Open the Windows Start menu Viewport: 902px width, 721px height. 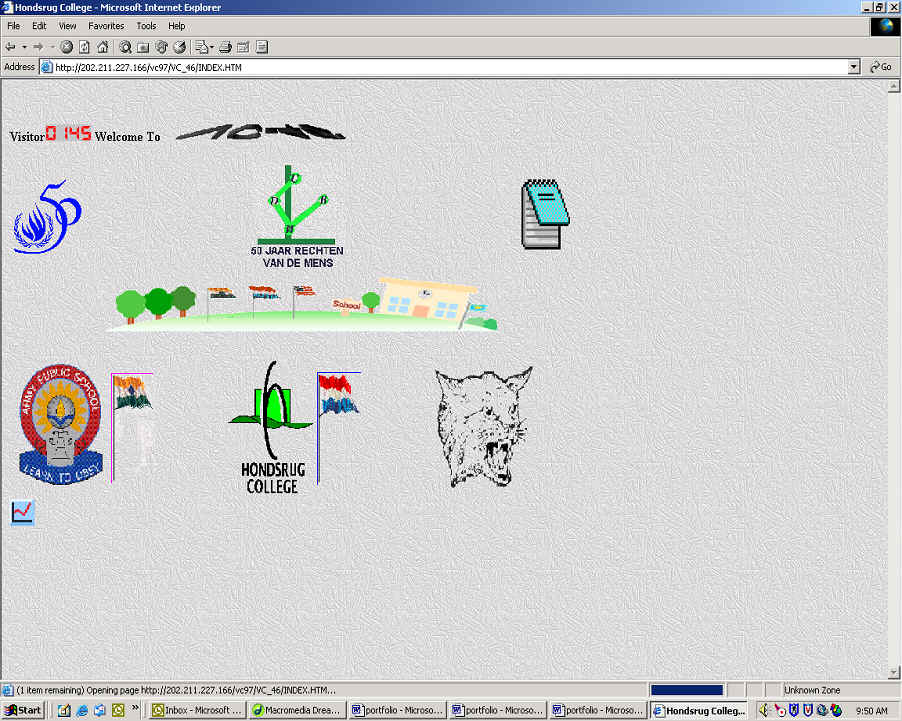(x=23, y=710)
